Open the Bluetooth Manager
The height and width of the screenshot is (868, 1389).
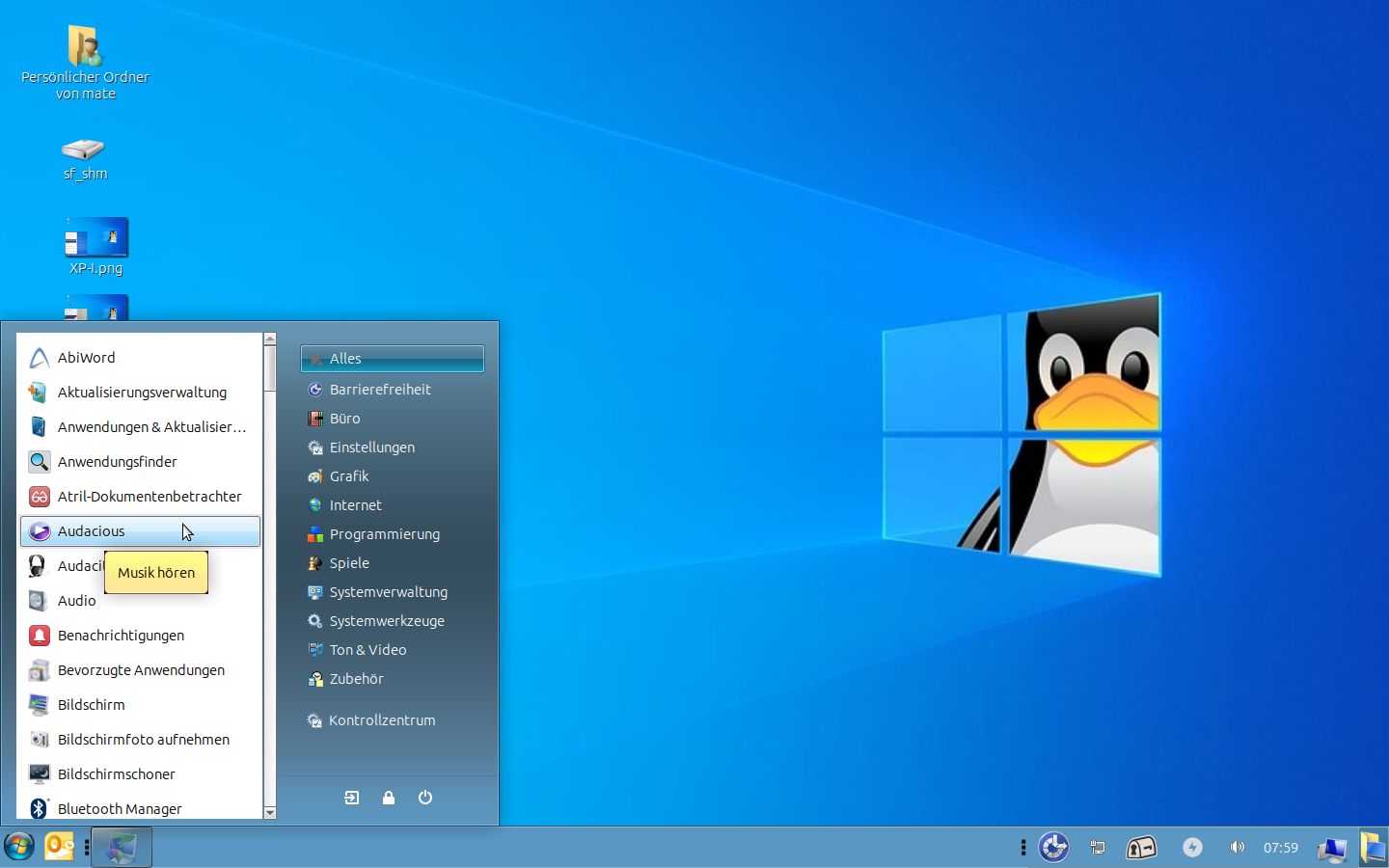[x=119, y=808]
